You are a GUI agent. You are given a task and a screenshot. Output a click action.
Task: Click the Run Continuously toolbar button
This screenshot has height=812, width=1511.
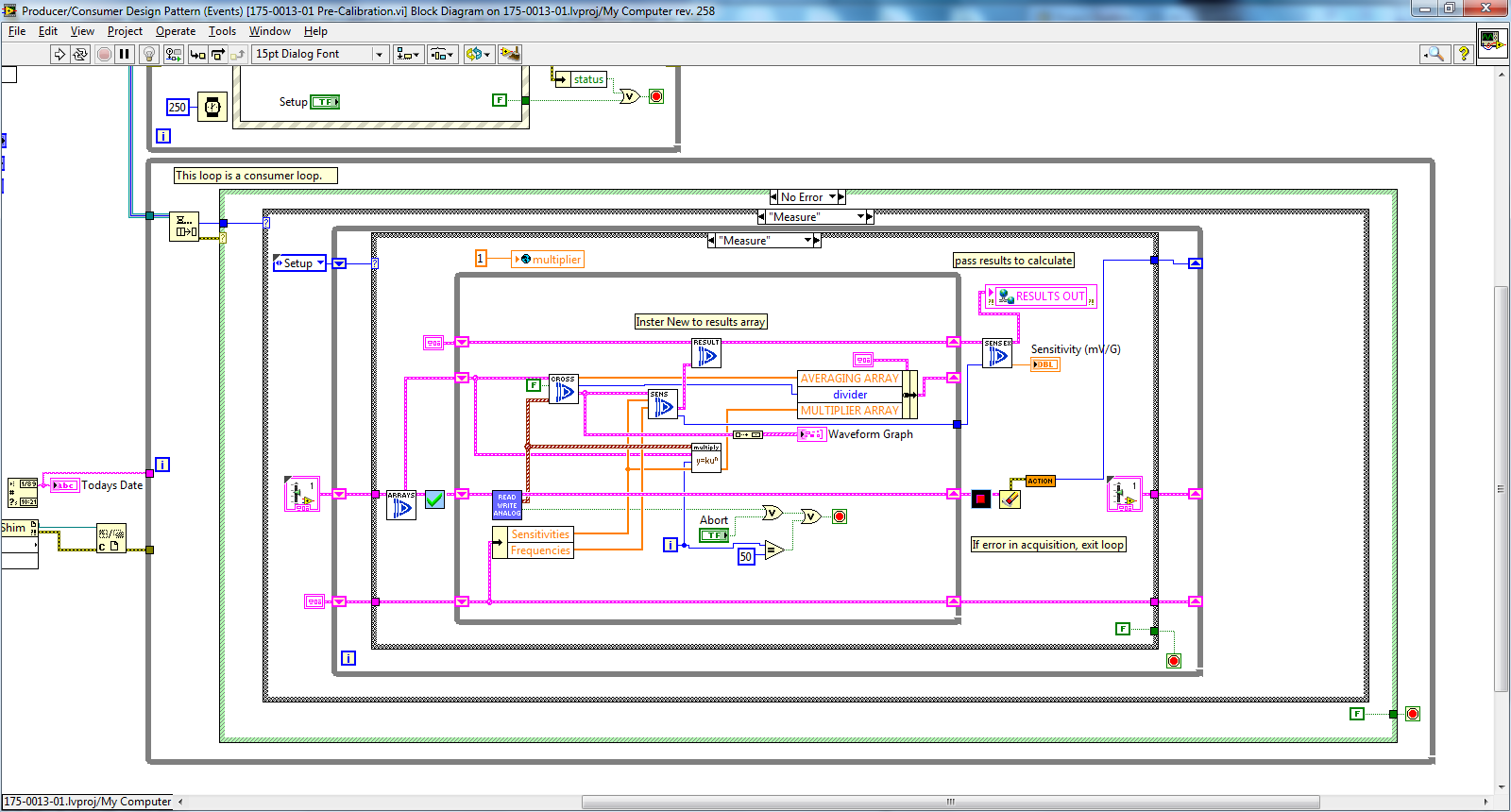pos(80,54)
